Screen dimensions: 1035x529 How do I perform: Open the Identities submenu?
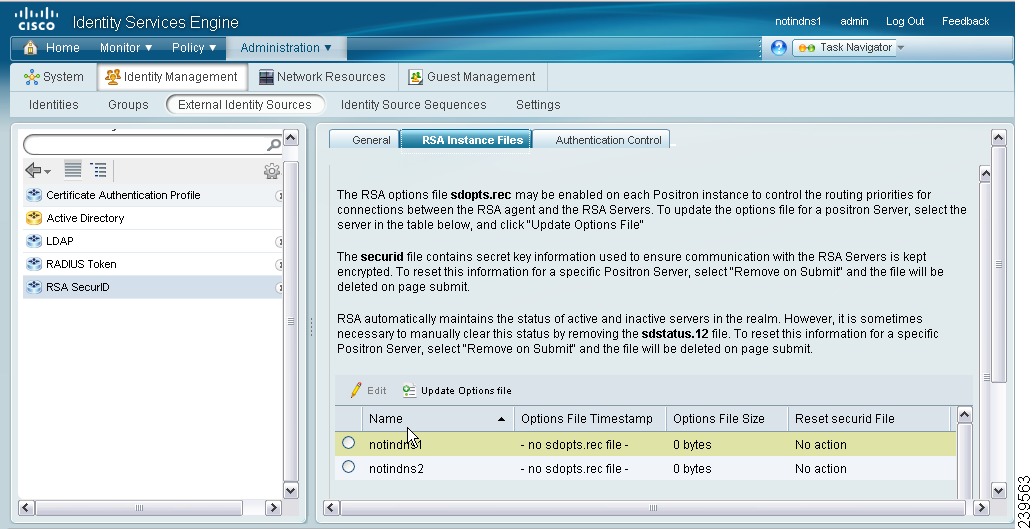pos(53,104)
